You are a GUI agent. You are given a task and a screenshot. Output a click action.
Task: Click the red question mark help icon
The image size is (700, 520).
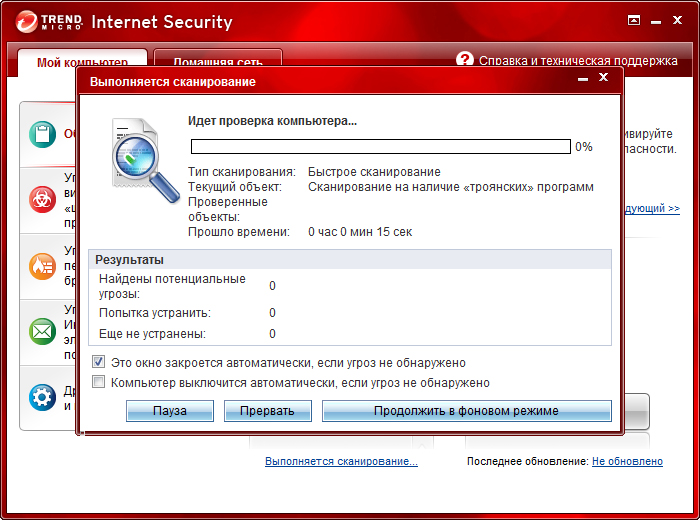click(465, 60)
